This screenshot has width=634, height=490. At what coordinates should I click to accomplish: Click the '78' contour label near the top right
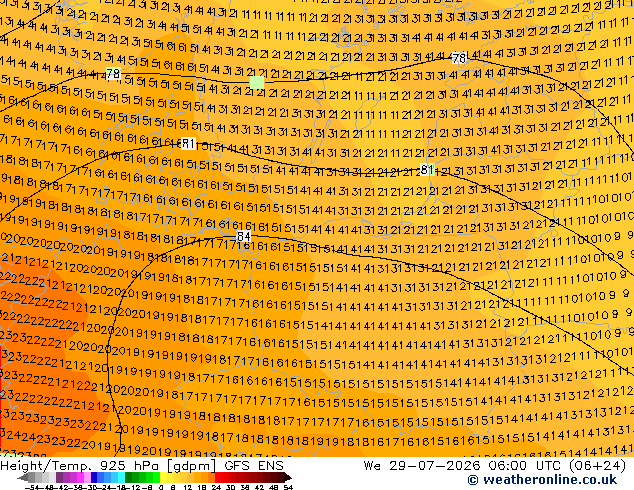pos(459,59)
